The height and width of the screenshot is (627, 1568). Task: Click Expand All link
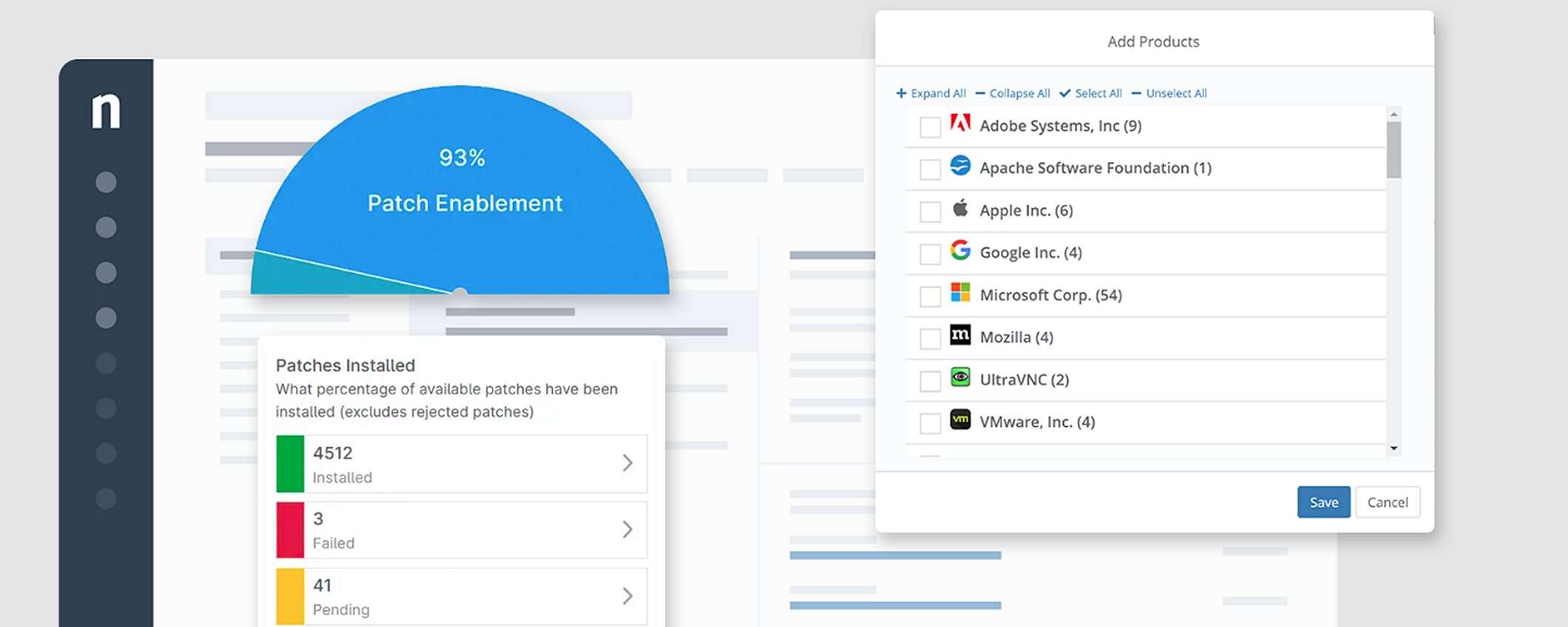coord(930,93)
